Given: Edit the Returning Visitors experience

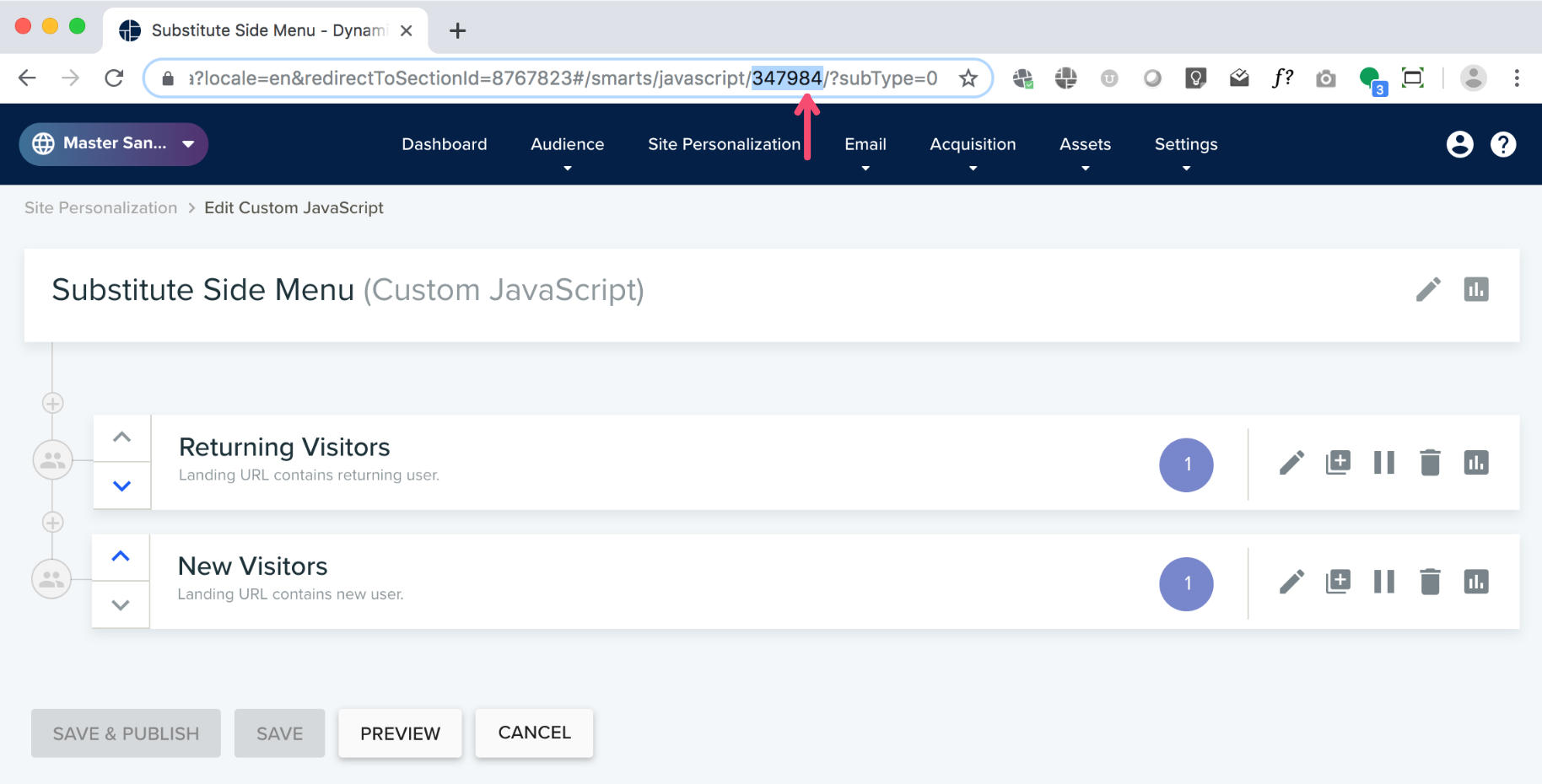Looking at the screenshot, I should pos(1291,462).
